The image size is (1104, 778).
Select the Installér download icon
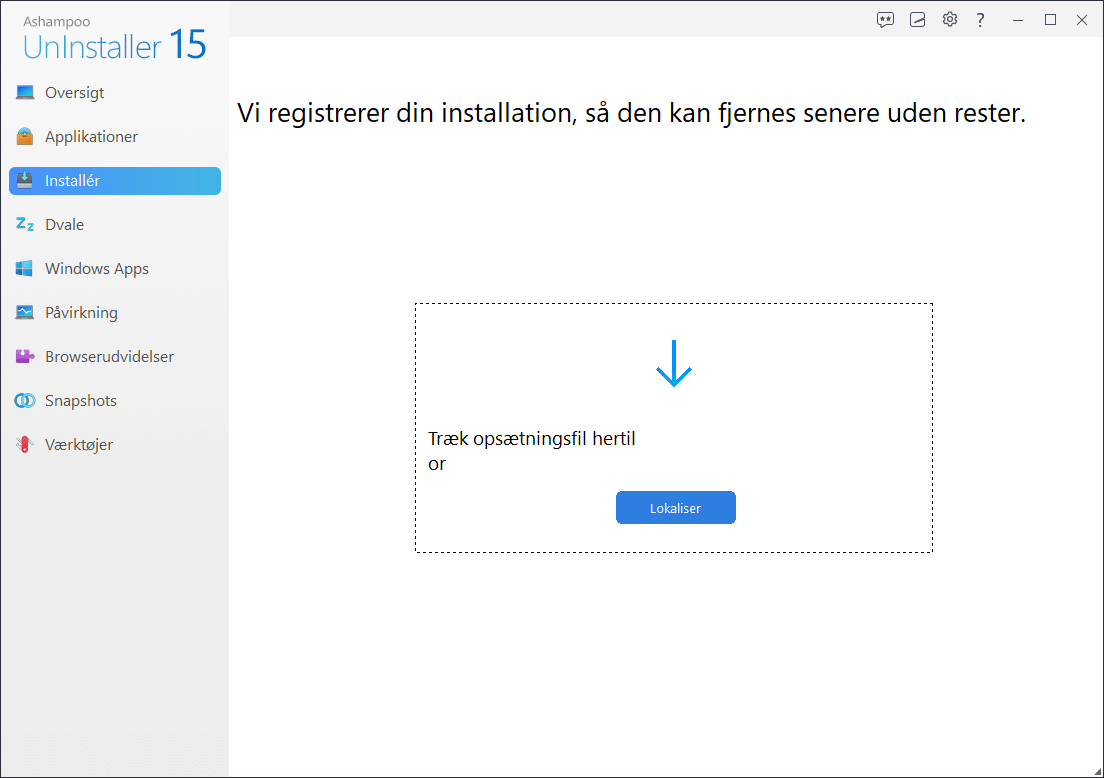[25, 180]
